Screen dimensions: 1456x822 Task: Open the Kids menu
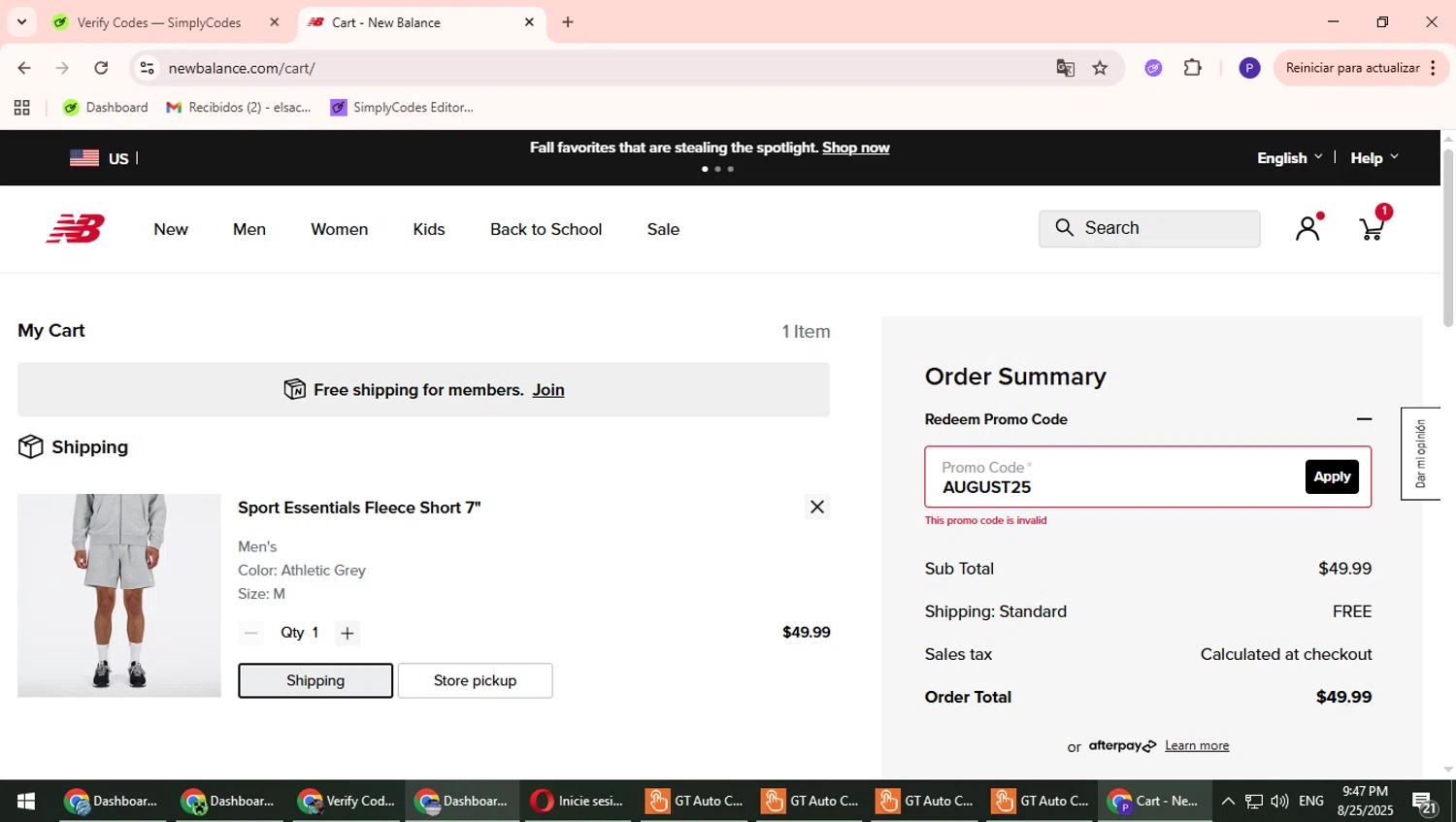click(x=429, y=229)
